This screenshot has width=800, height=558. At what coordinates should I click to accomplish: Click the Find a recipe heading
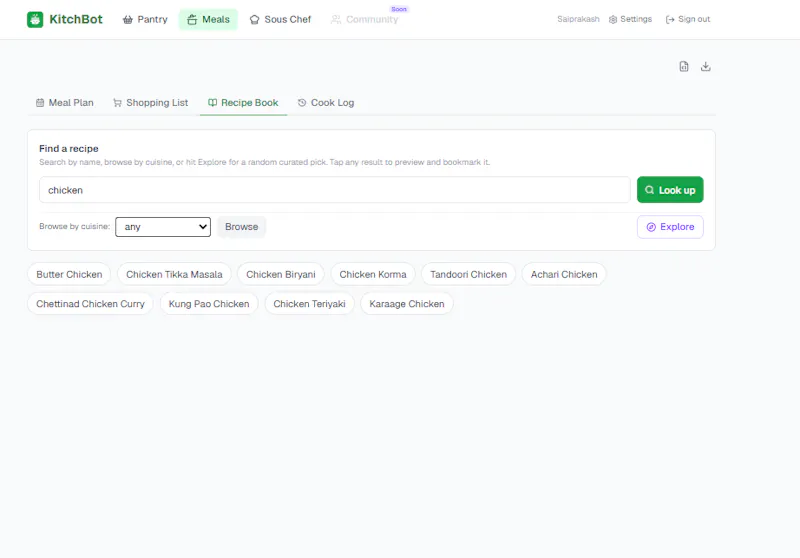(x=68, y=148)
